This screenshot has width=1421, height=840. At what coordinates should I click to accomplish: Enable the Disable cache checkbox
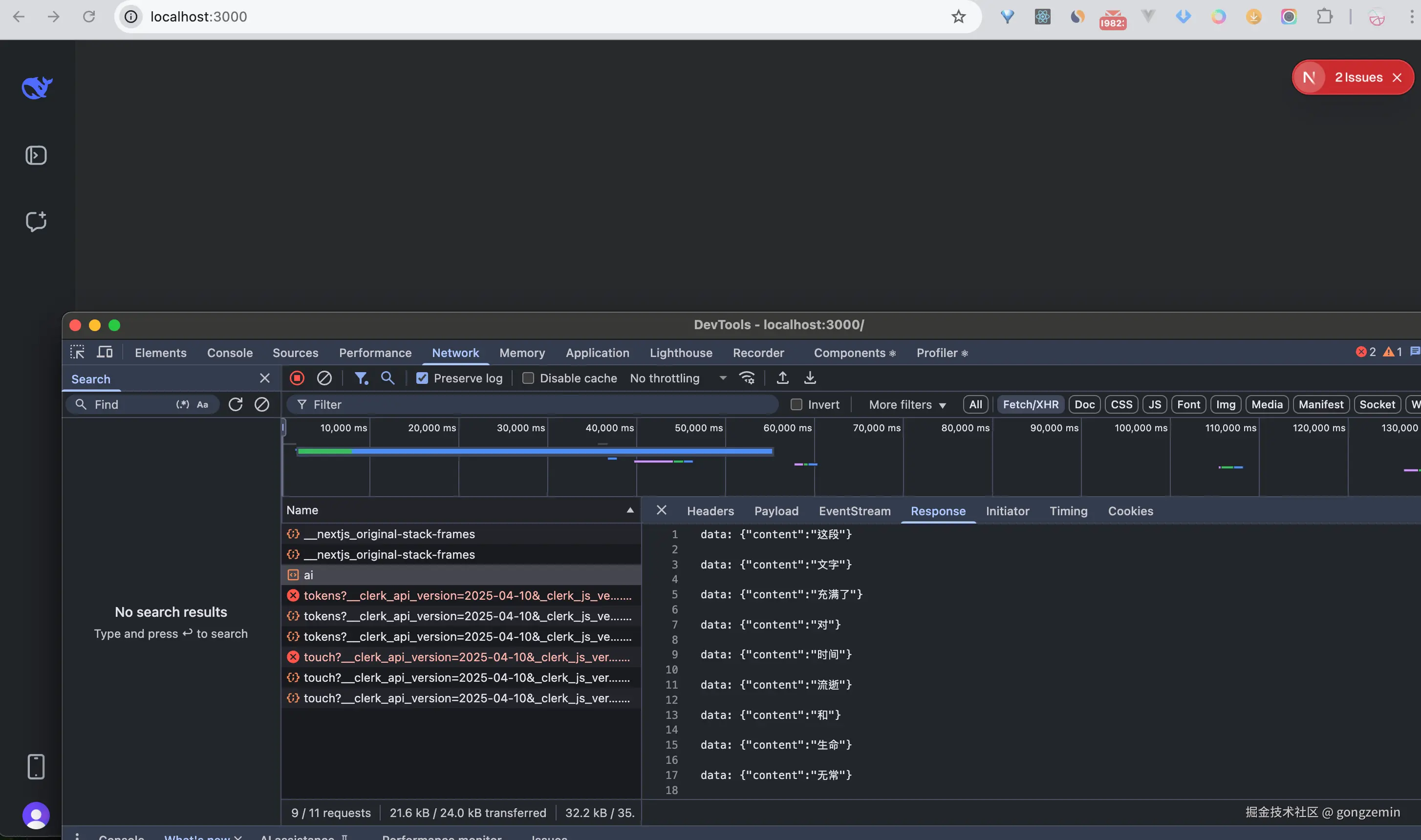click(528, 378)
